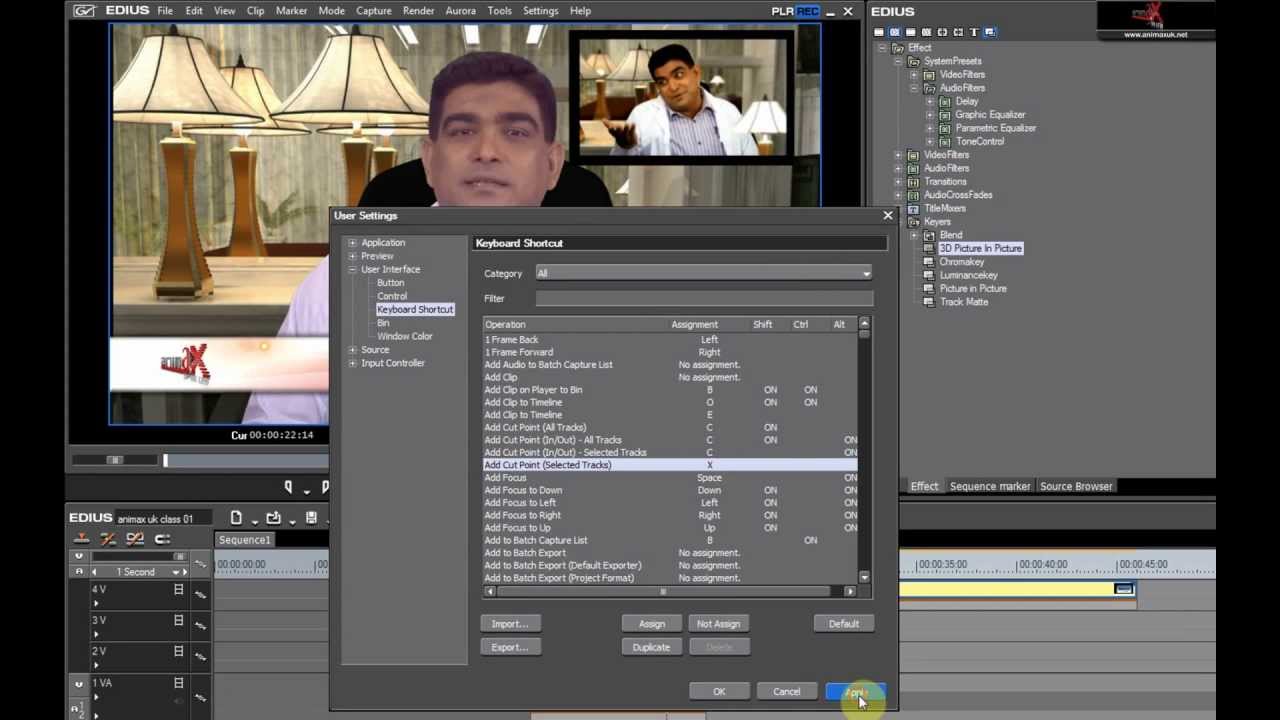Viewport: 1280px width, 720px height.
Task: Open the Marker menu
Action: pyautogui.click(x=291, y=11)
